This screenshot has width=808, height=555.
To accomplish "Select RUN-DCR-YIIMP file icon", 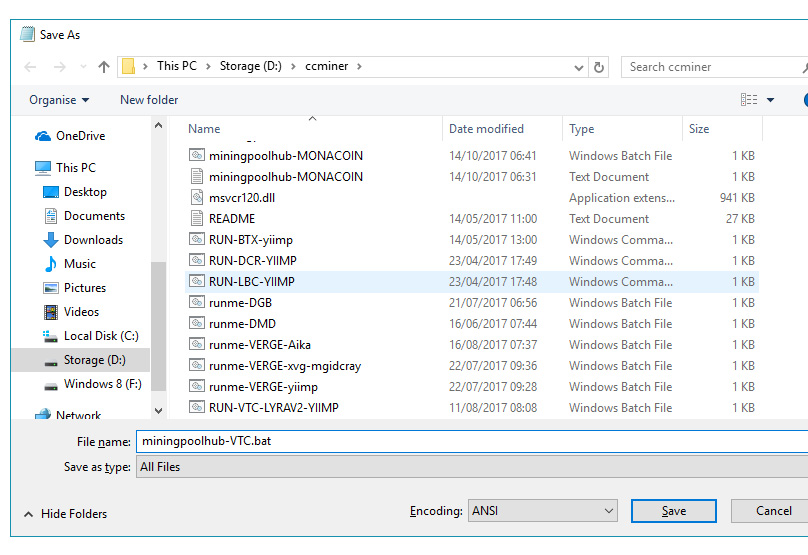I will pos(196,260).
